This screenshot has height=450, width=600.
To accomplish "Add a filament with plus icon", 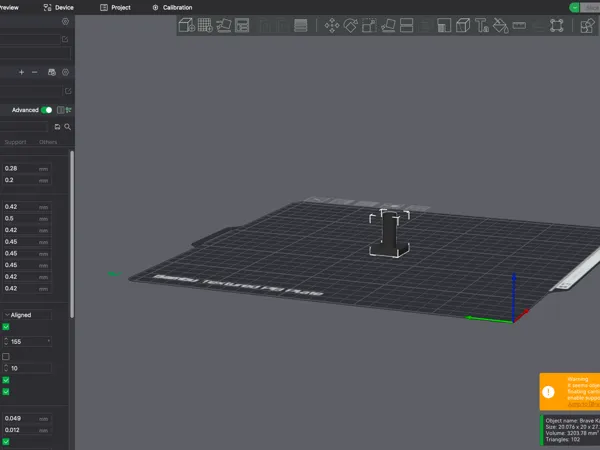I will (x=21, y=72).
